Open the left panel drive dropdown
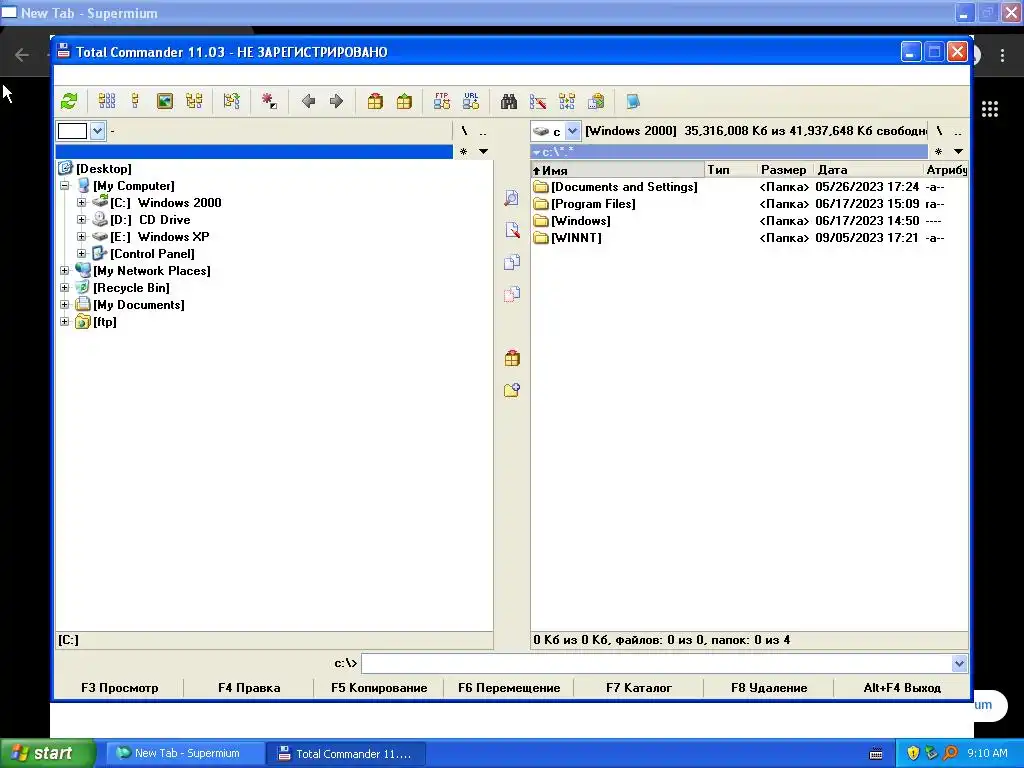 click(97, 131)
